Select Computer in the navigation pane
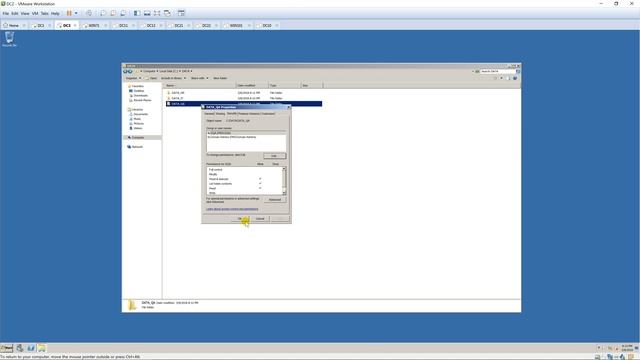Viewport: 640px width, 360px height. pos(138,138)
